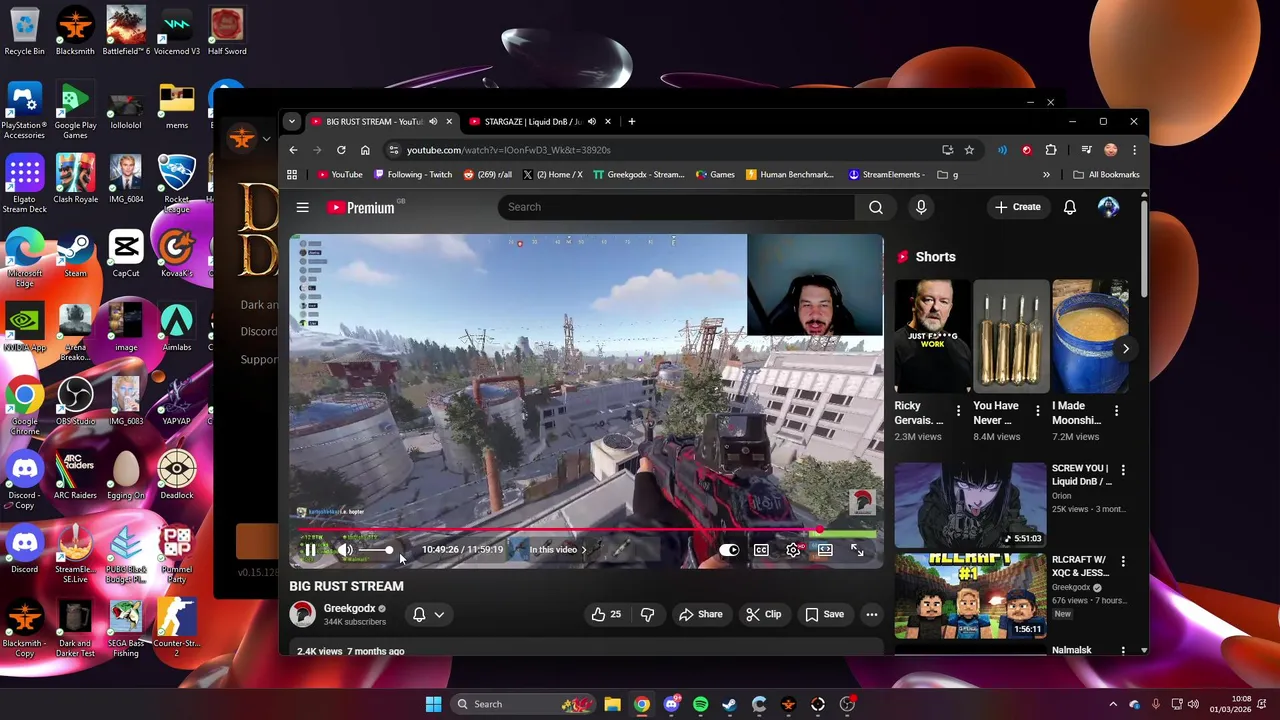Open the Windows Start menu
Screen dimensions: 1280x720
point(433,704)
